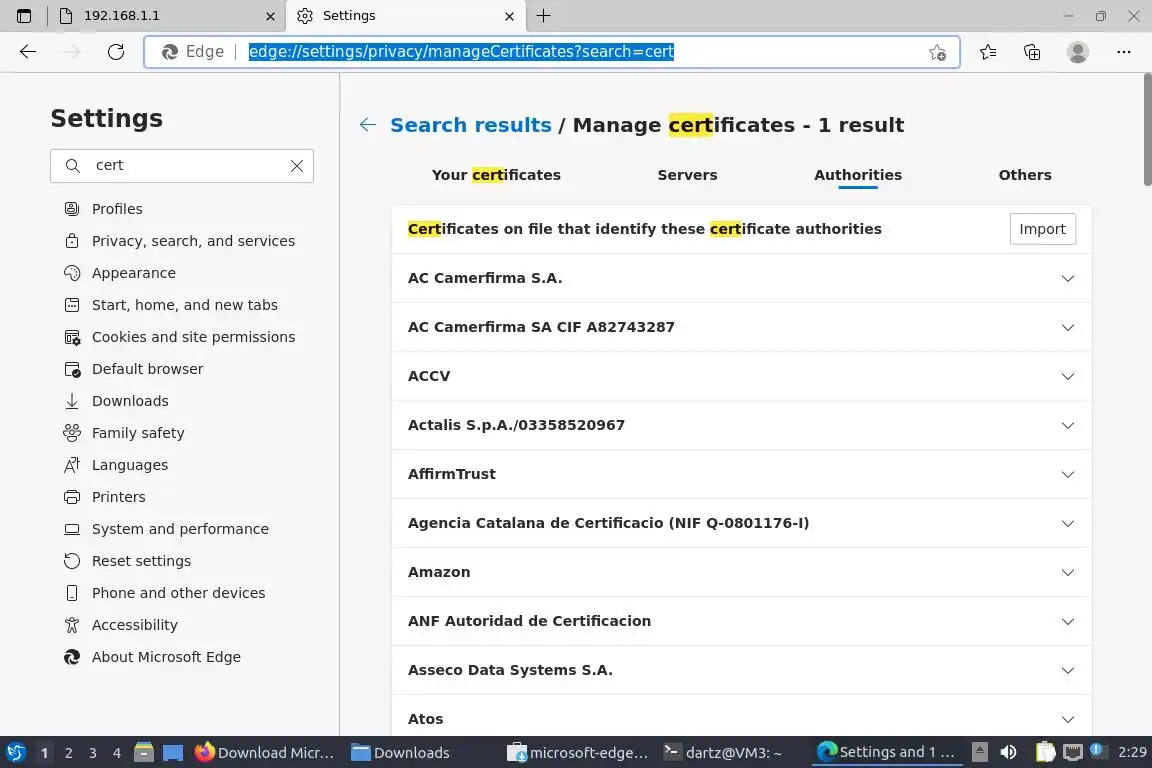This screenshot has height=768, width=1152.
Task: Reload the page with refresh icon
Action: pyautogui.click(x=116, y=51)
